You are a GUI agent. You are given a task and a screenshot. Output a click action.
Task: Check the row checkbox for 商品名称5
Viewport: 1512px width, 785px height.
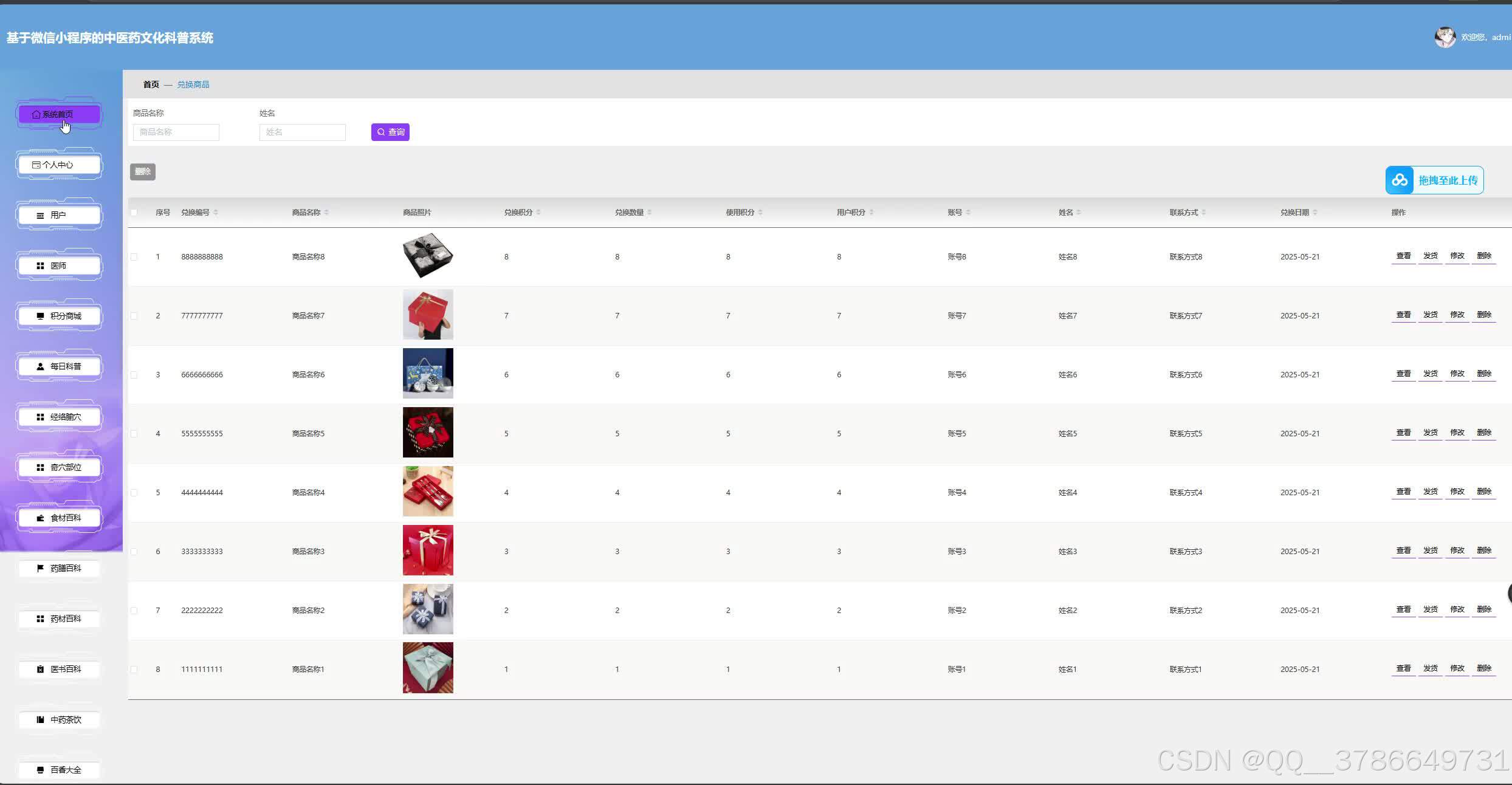[134, 434]
